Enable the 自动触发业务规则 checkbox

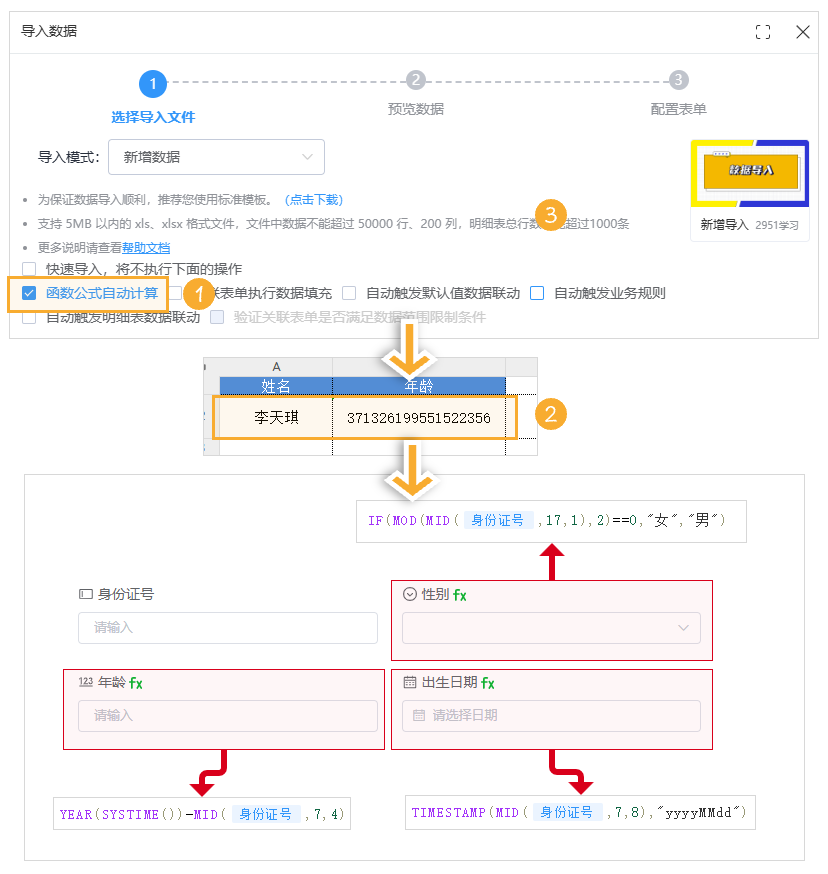tap(537, 294)
